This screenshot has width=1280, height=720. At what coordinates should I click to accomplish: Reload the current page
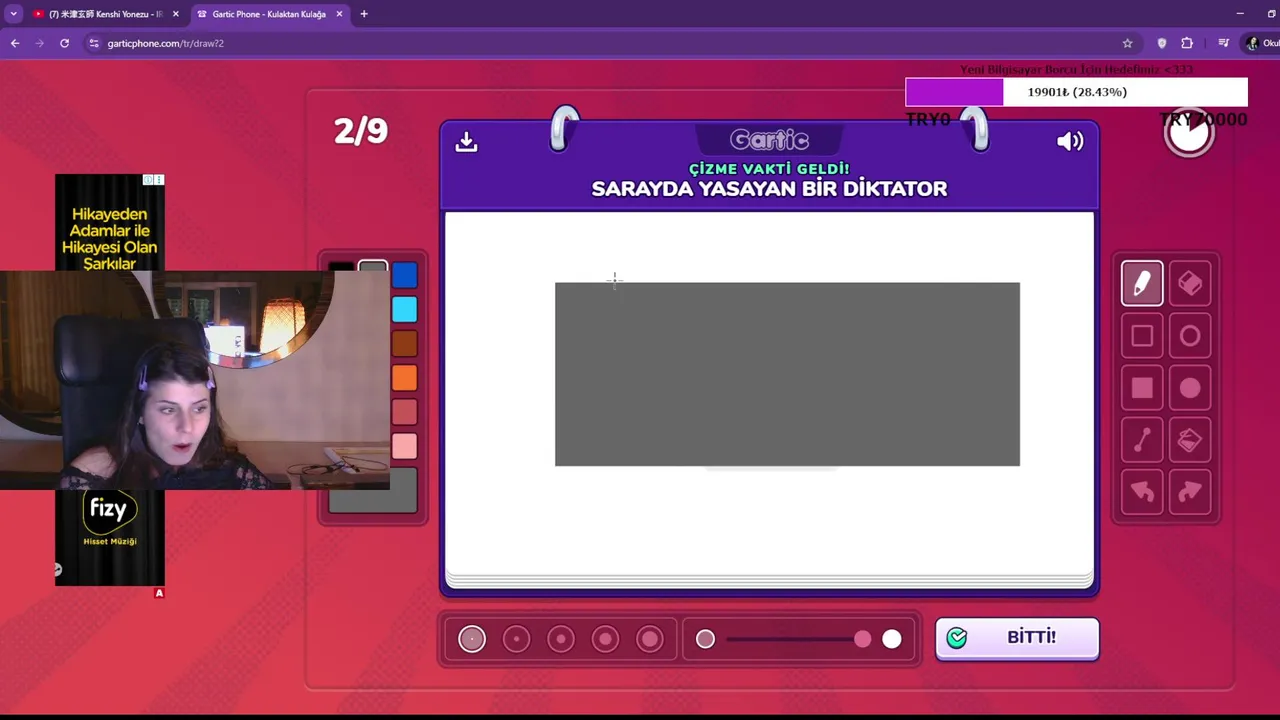[x=64, y=43]
